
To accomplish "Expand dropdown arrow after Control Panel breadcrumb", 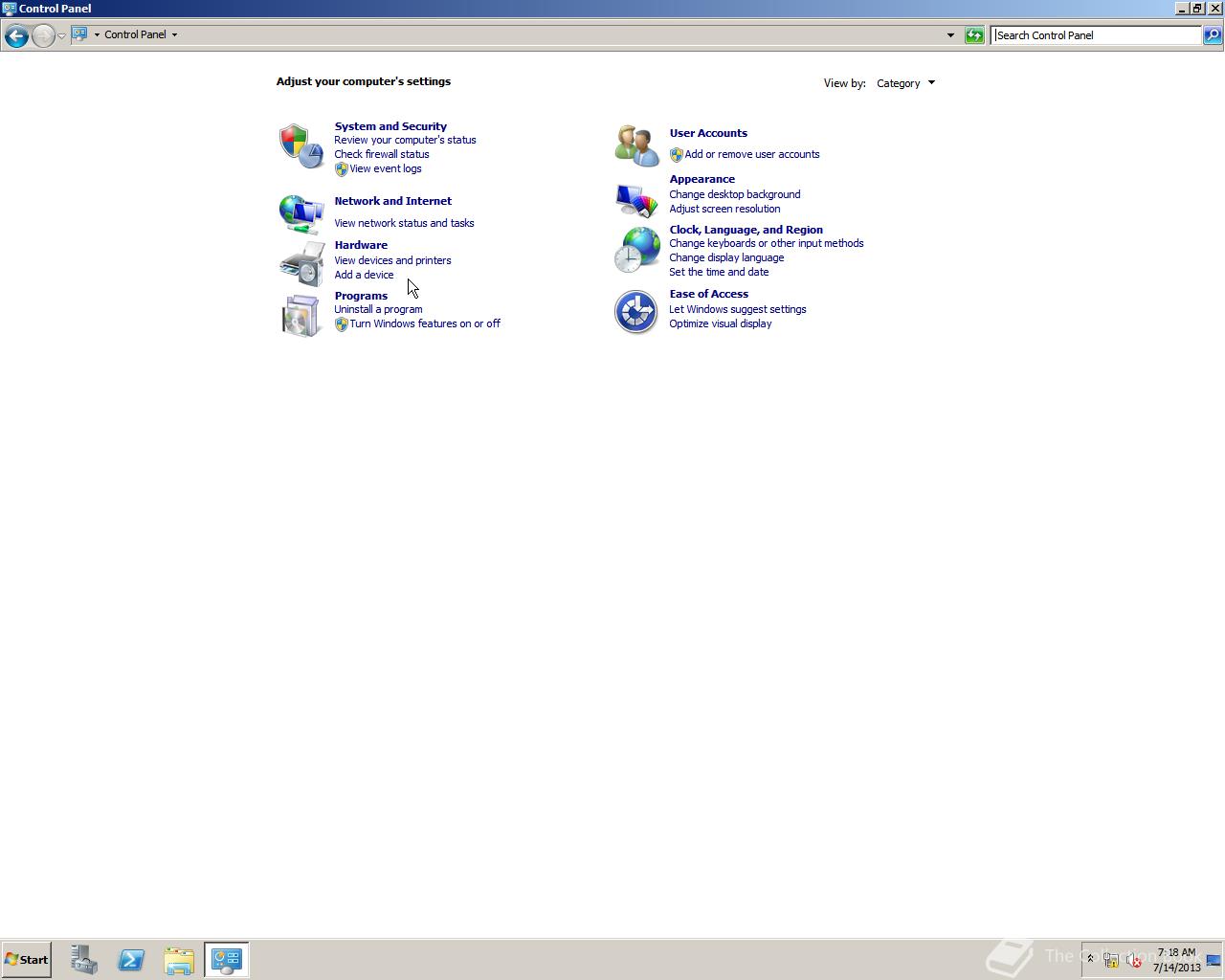I will [x=174, y=34].
